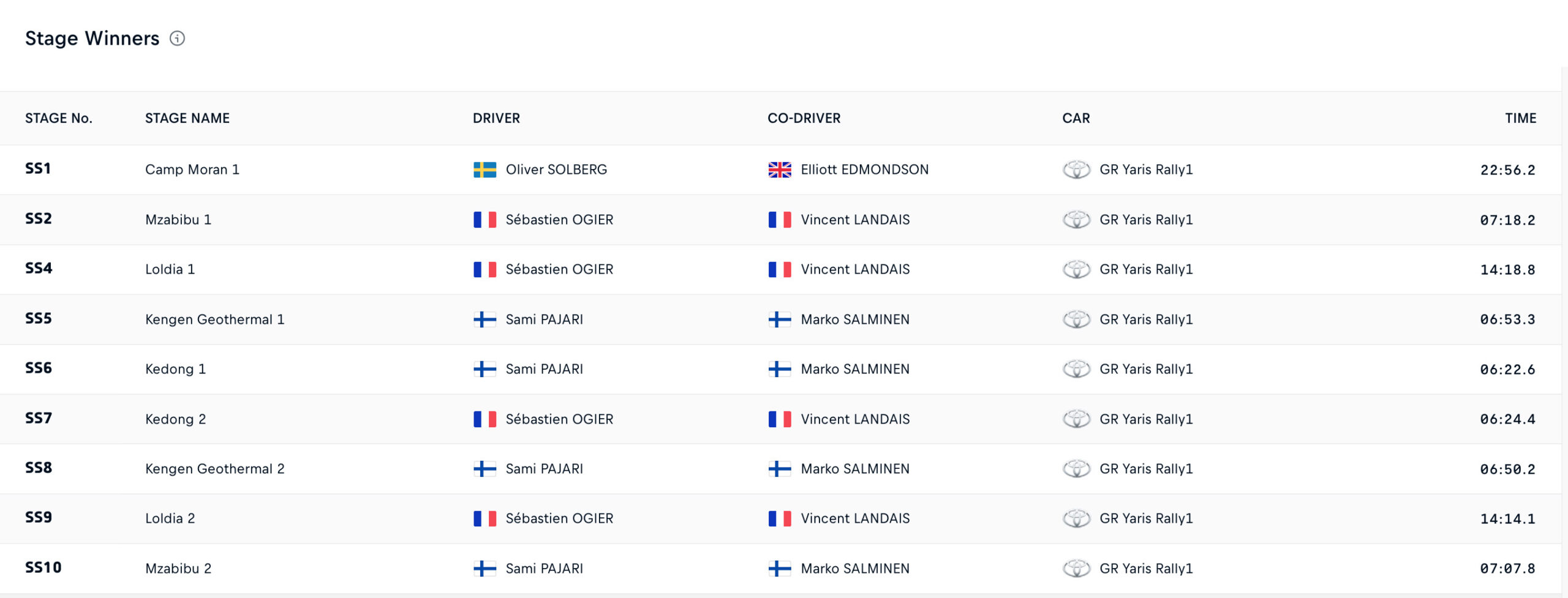Open the Kengen Geothermal 2 stage
This screenshot has height=598, width=1568.
pos(215,469)
